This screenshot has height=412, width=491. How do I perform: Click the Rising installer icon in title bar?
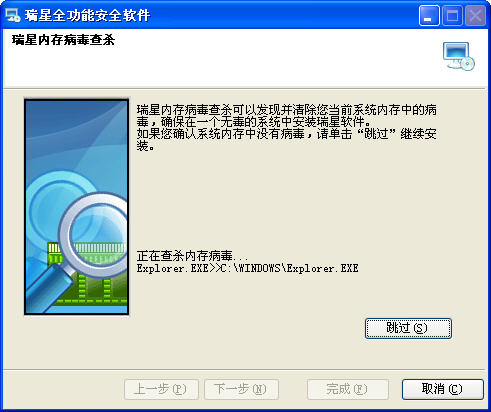[13, 15]
